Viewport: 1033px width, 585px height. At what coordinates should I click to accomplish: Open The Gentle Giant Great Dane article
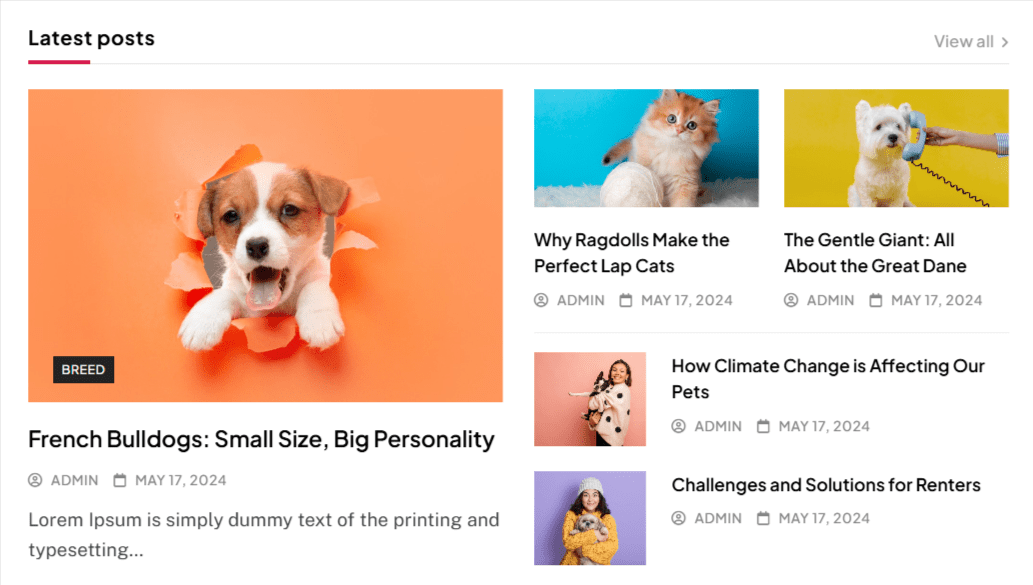(x=875, y=253)
